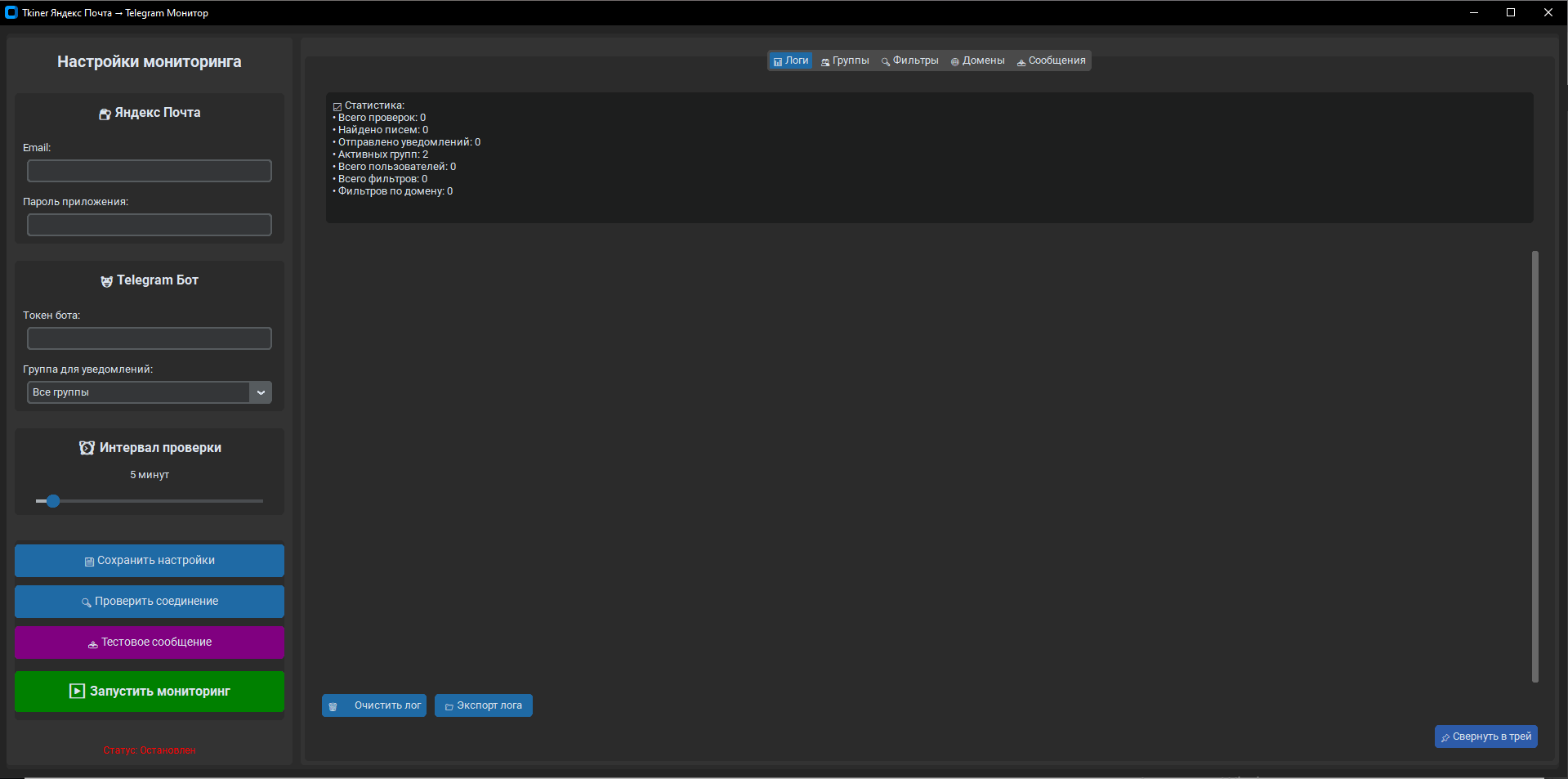Click the log area vertical scrollbar
The image size is (1568, 779).
(x=1534, y=466)
